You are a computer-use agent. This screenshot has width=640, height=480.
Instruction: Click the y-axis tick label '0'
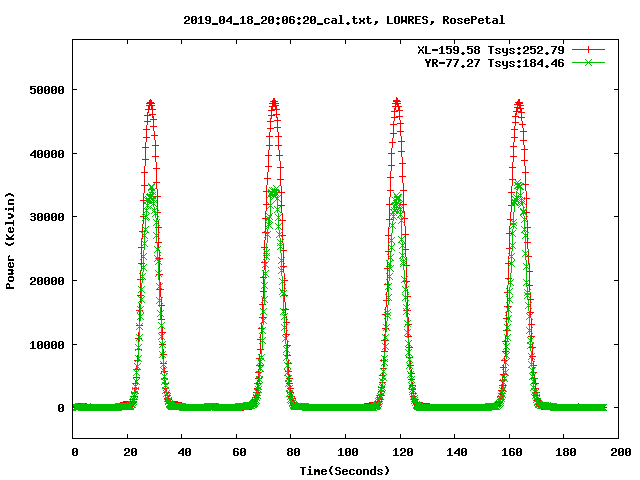(61, 408)
